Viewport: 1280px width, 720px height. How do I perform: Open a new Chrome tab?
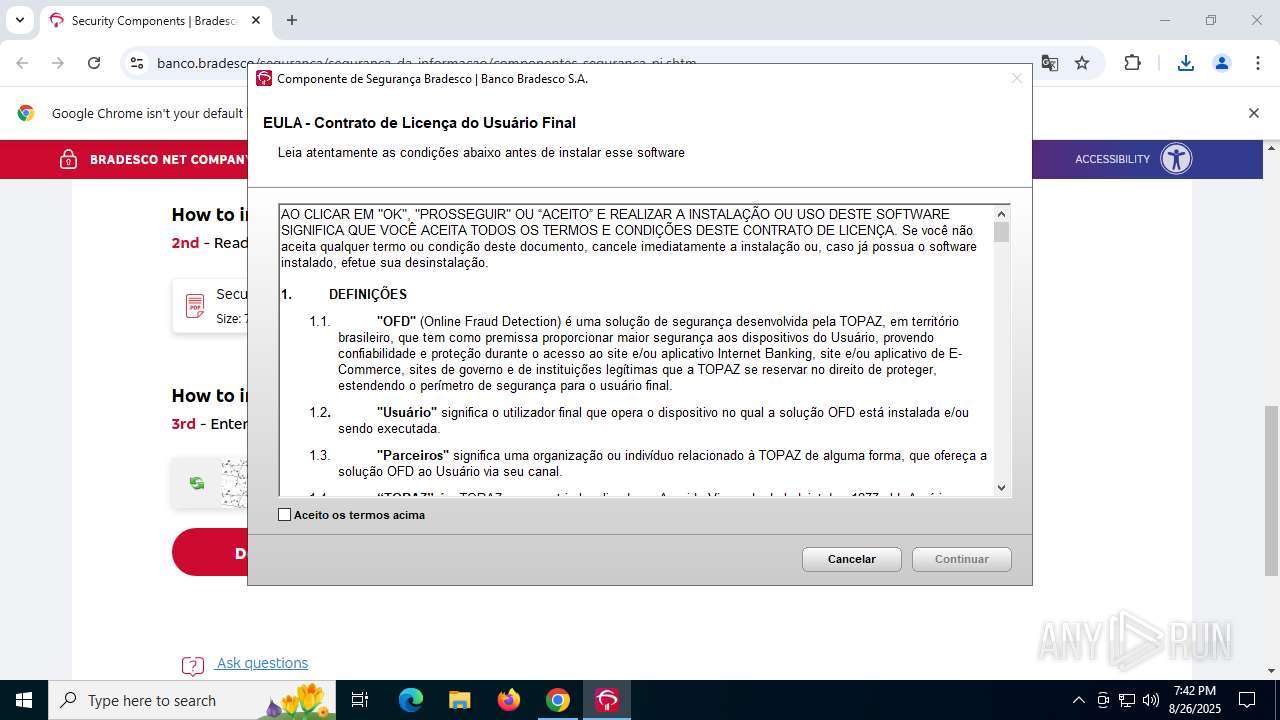291,20
